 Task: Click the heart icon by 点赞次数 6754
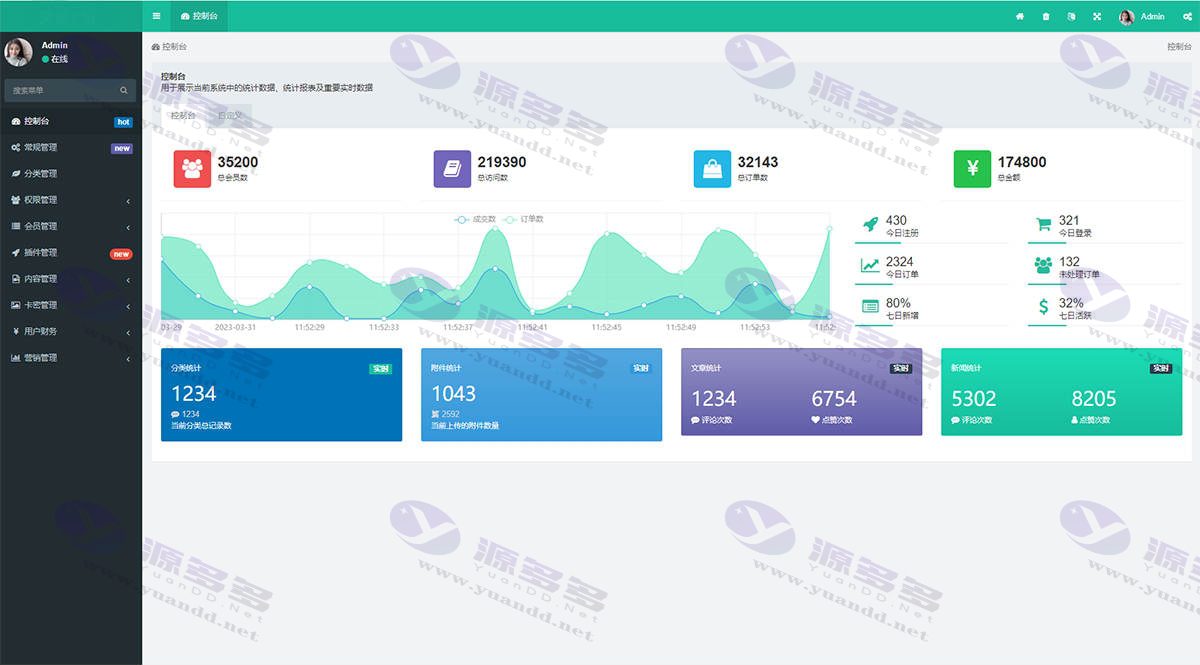pyautogui.click(x=815, y=420)
